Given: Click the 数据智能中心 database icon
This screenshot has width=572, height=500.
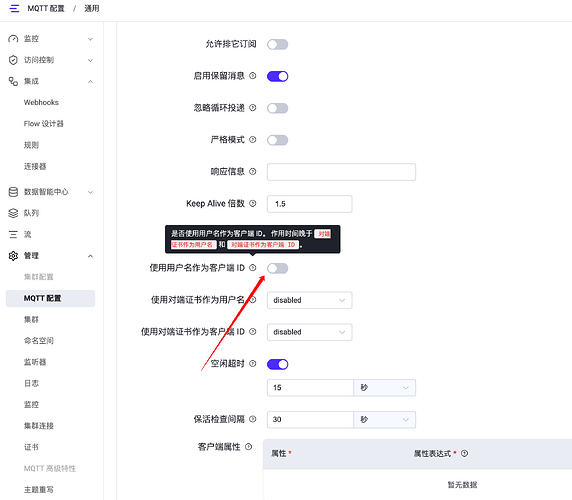Looking at the screenshot, I should 13,192.
